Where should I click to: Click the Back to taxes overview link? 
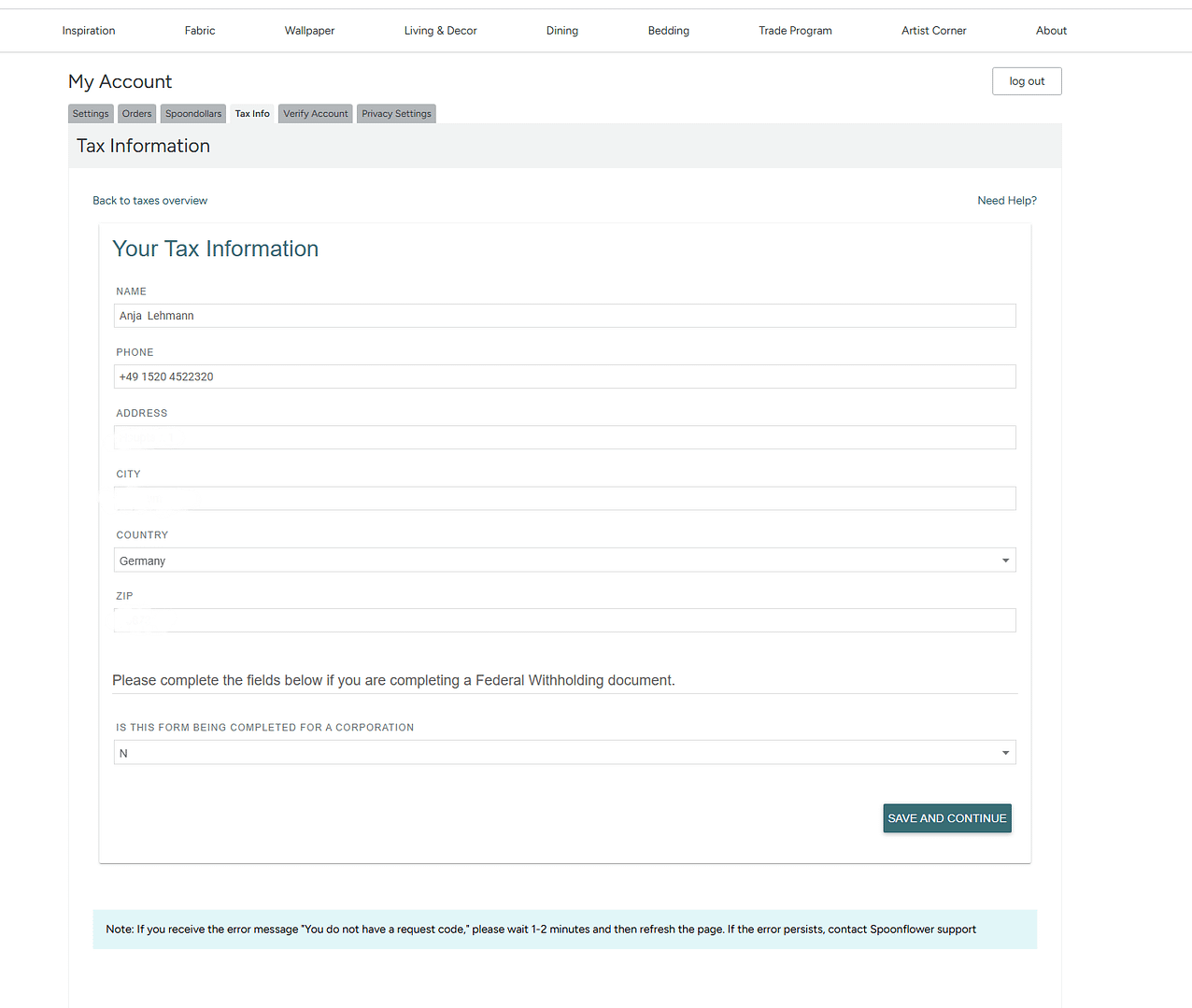tap(149, 201)
